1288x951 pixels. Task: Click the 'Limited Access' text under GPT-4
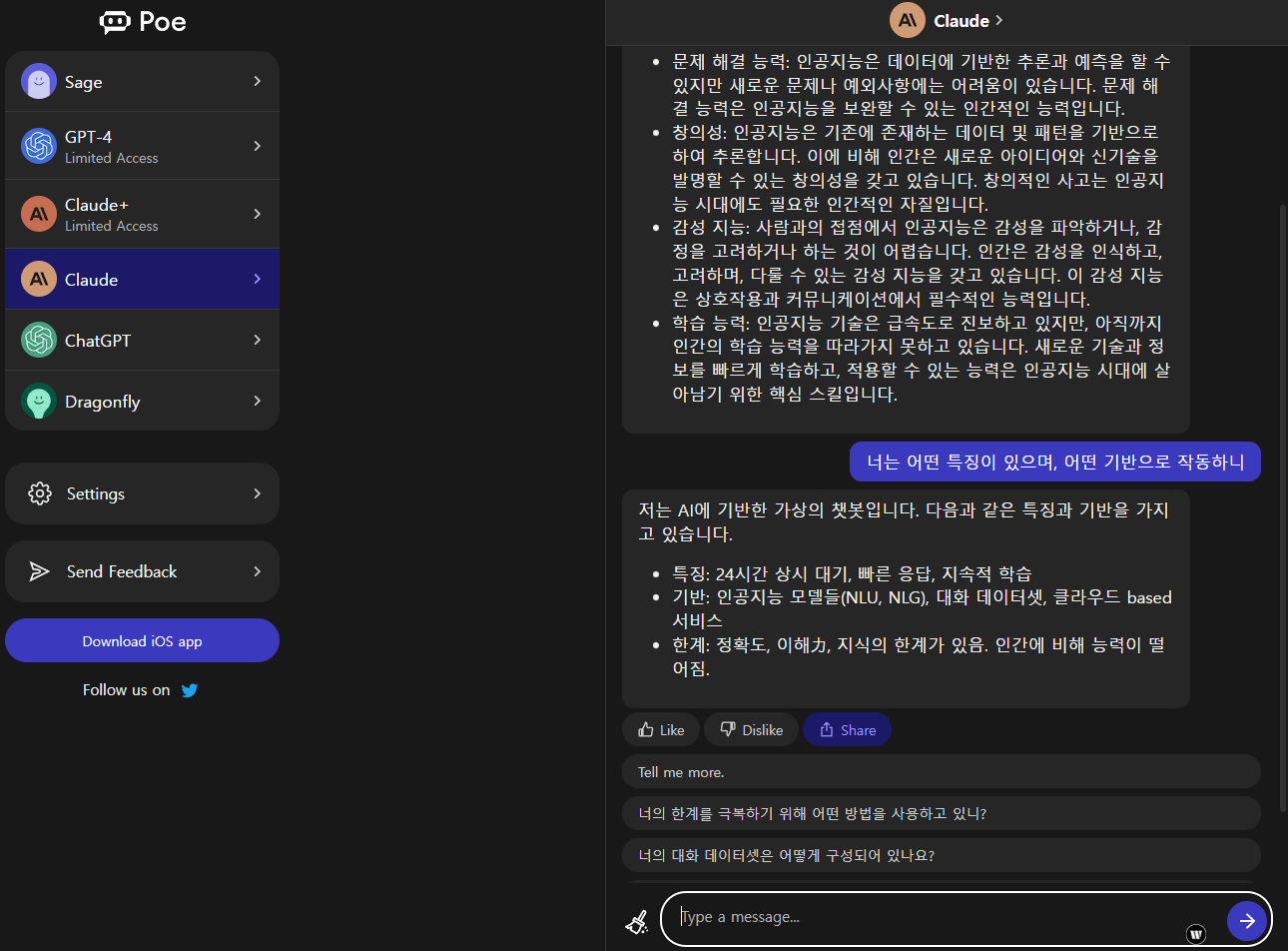pos(112,158)
